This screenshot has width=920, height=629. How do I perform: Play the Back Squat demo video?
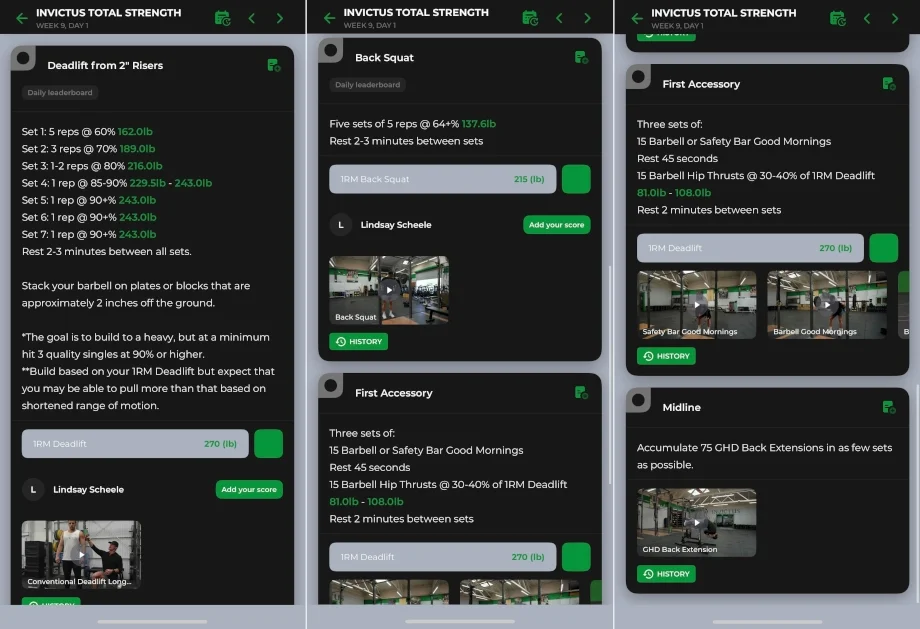pos(388,290)
